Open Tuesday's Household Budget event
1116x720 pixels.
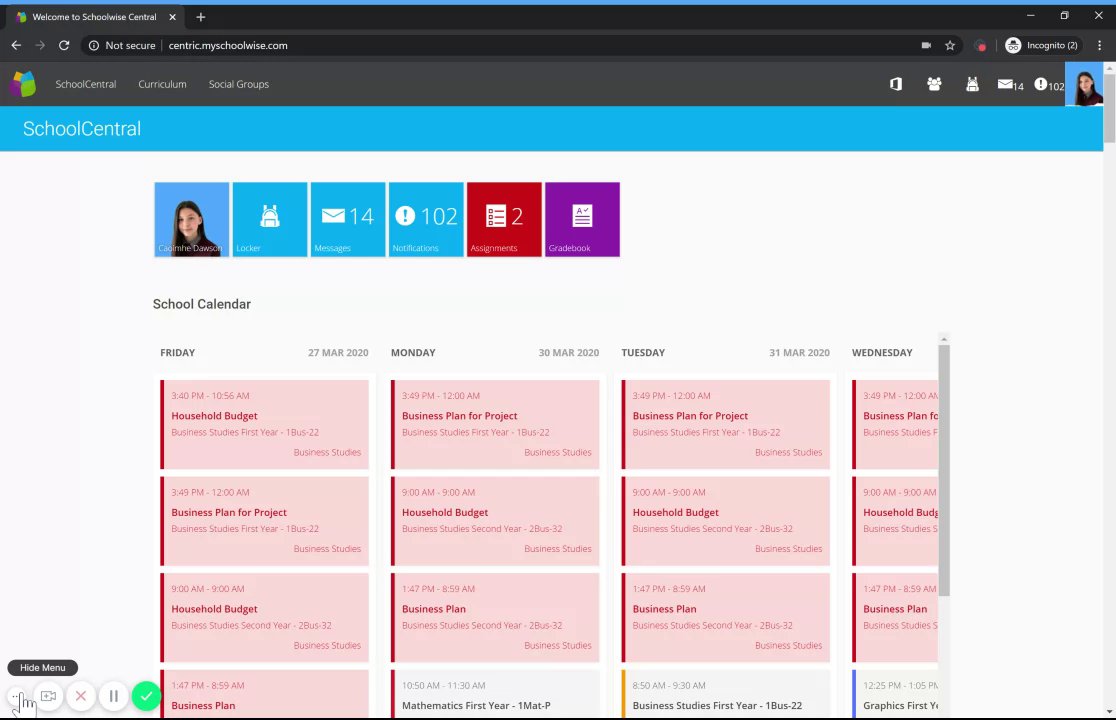(x=726, y=521)
